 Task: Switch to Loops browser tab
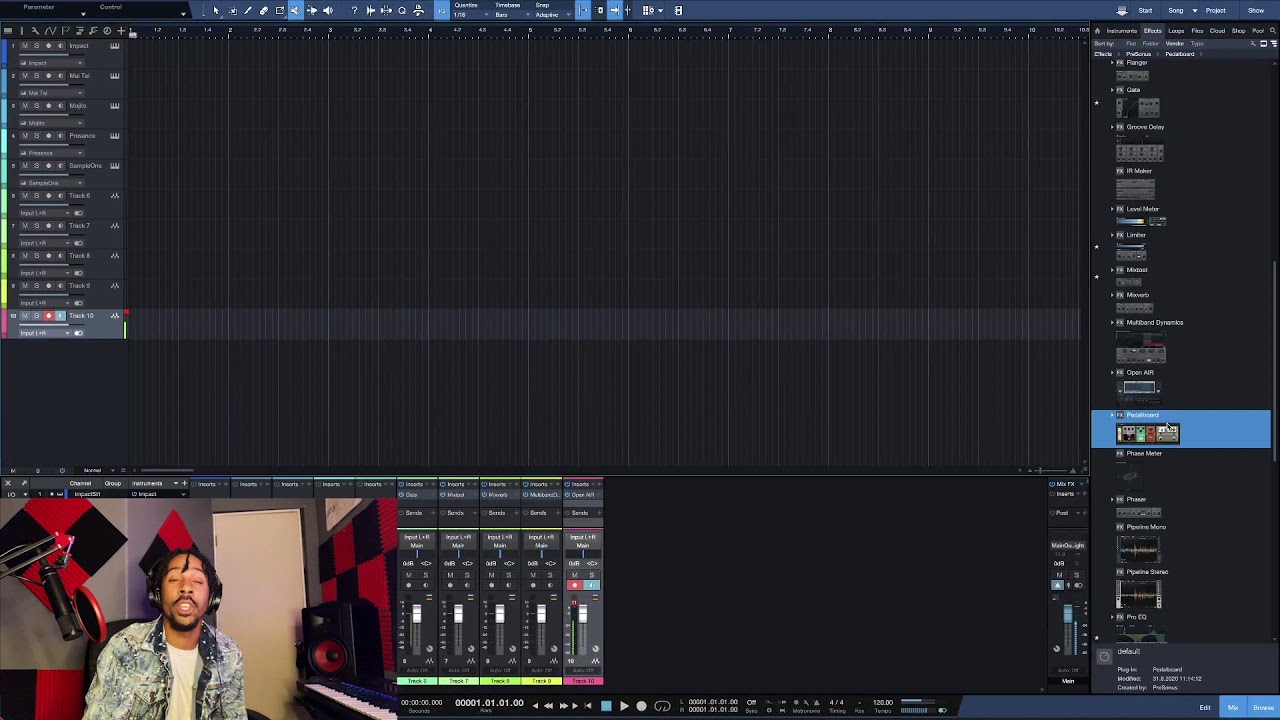click(x=1176, y=31)
